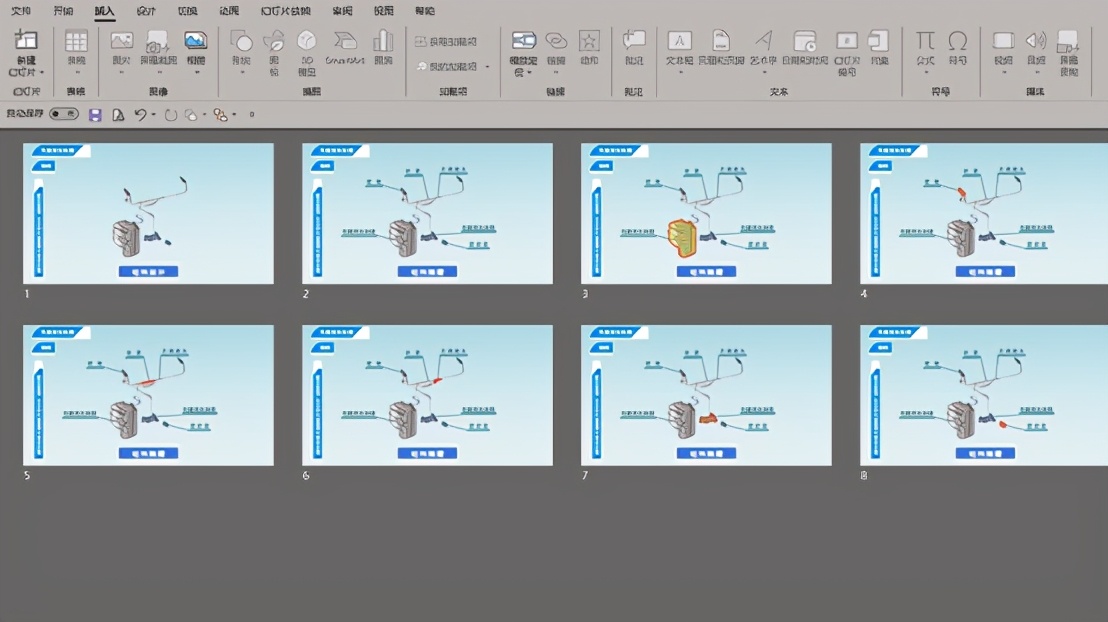This screenshot has height=622, width=1108.
Task: Open the Video dropdown arrow
Action: [x=1003, y=72]
